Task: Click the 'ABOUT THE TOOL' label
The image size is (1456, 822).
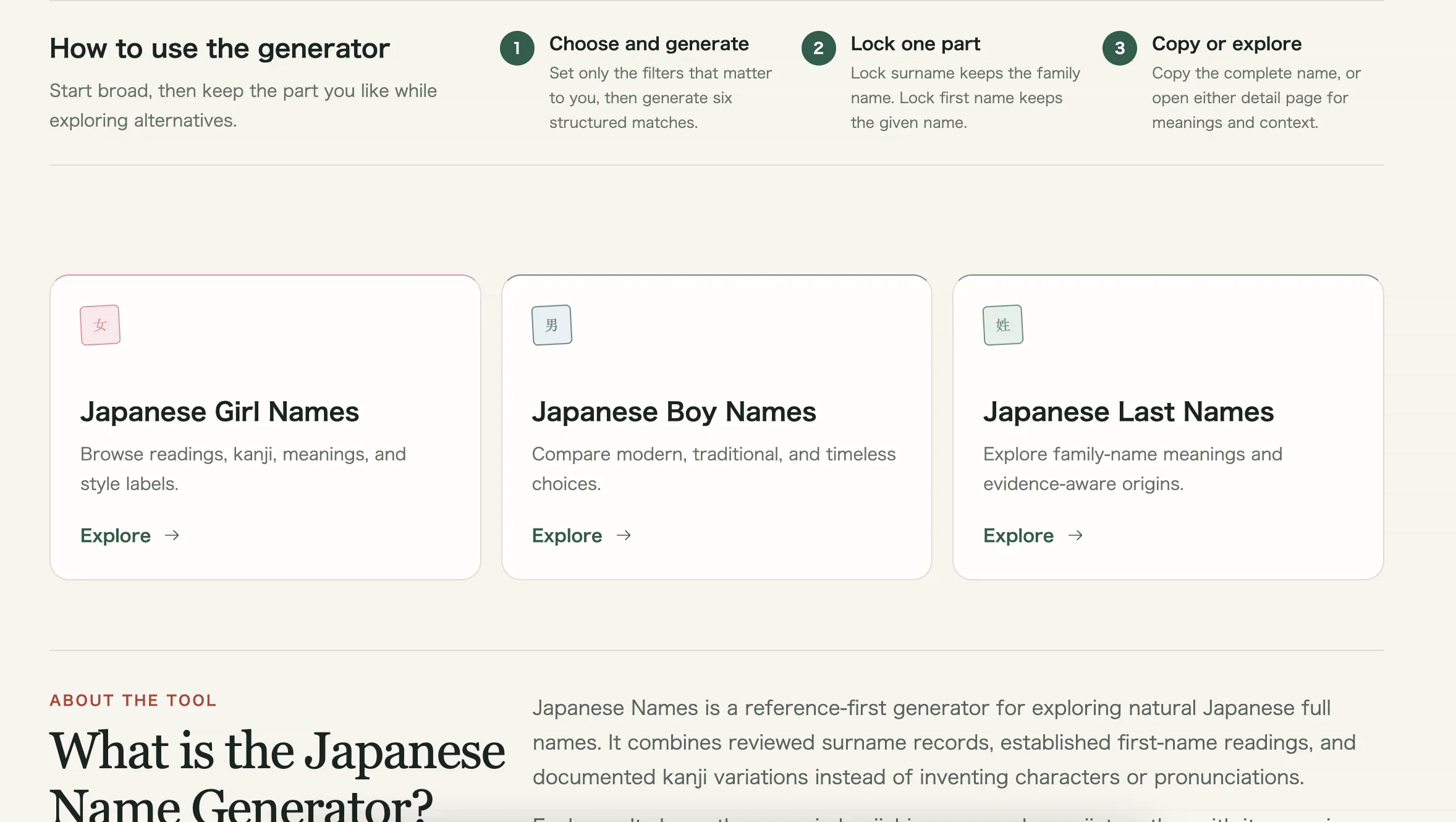Action: tap(133, 700)
